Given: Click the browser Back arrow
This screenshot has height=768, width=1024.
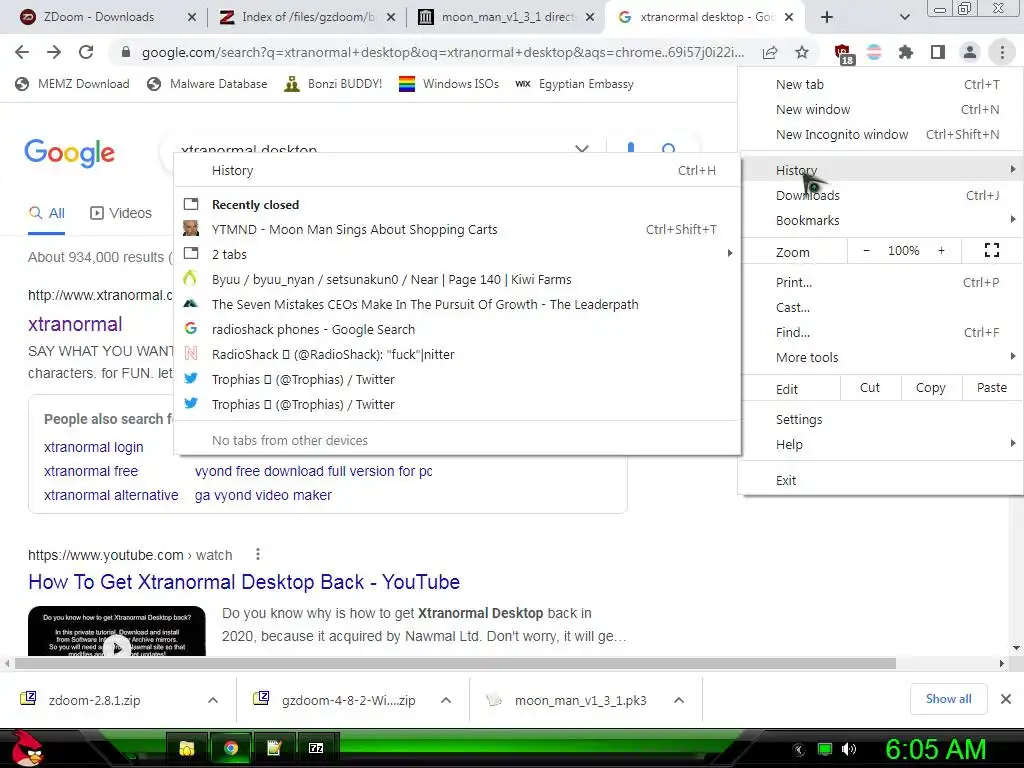Looking at the screenshot, I should click(22, 52).
